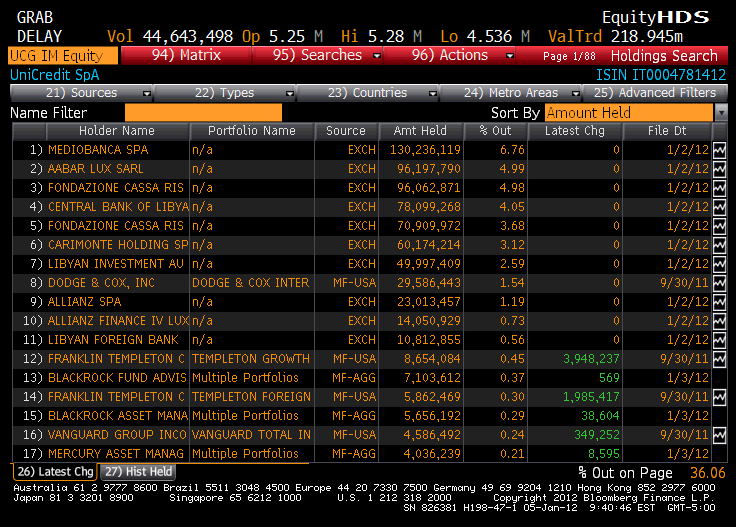
Task: Select holder VANGUARD GROUP INCO
Action: (117, 435)
